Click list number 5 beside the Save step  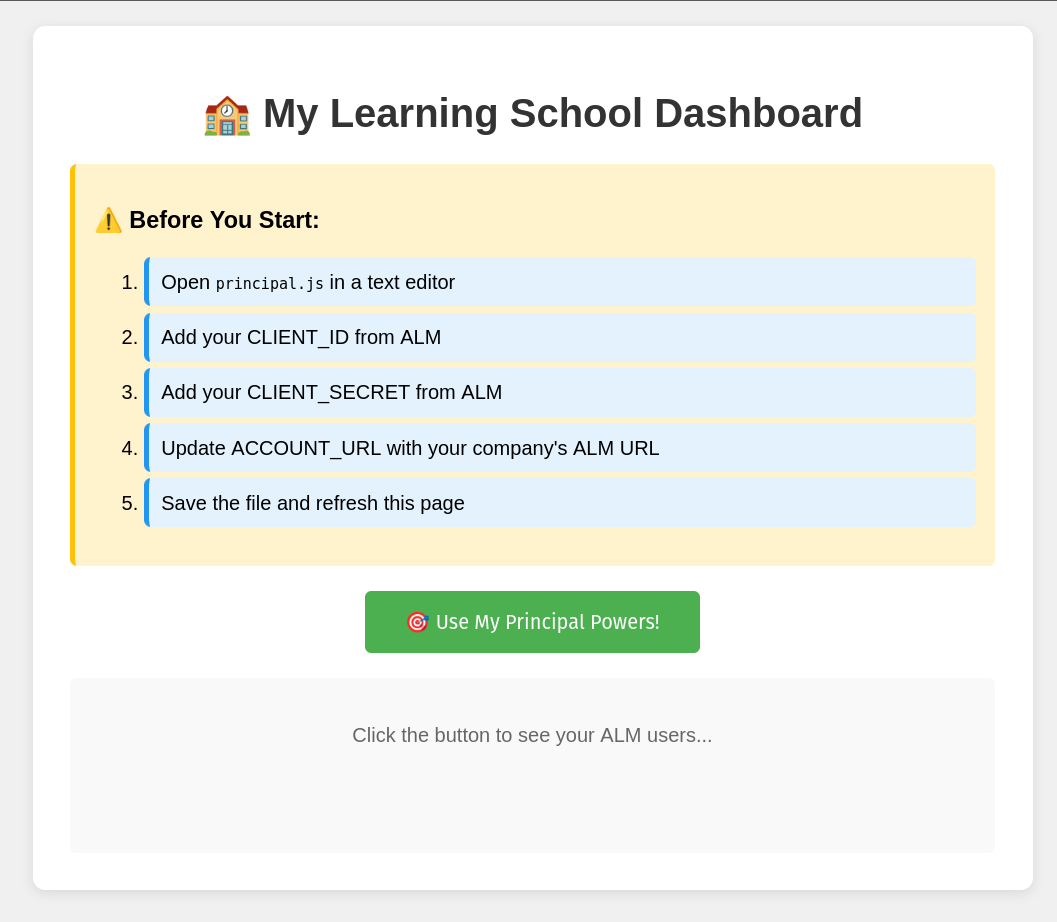tap(130, 503)
